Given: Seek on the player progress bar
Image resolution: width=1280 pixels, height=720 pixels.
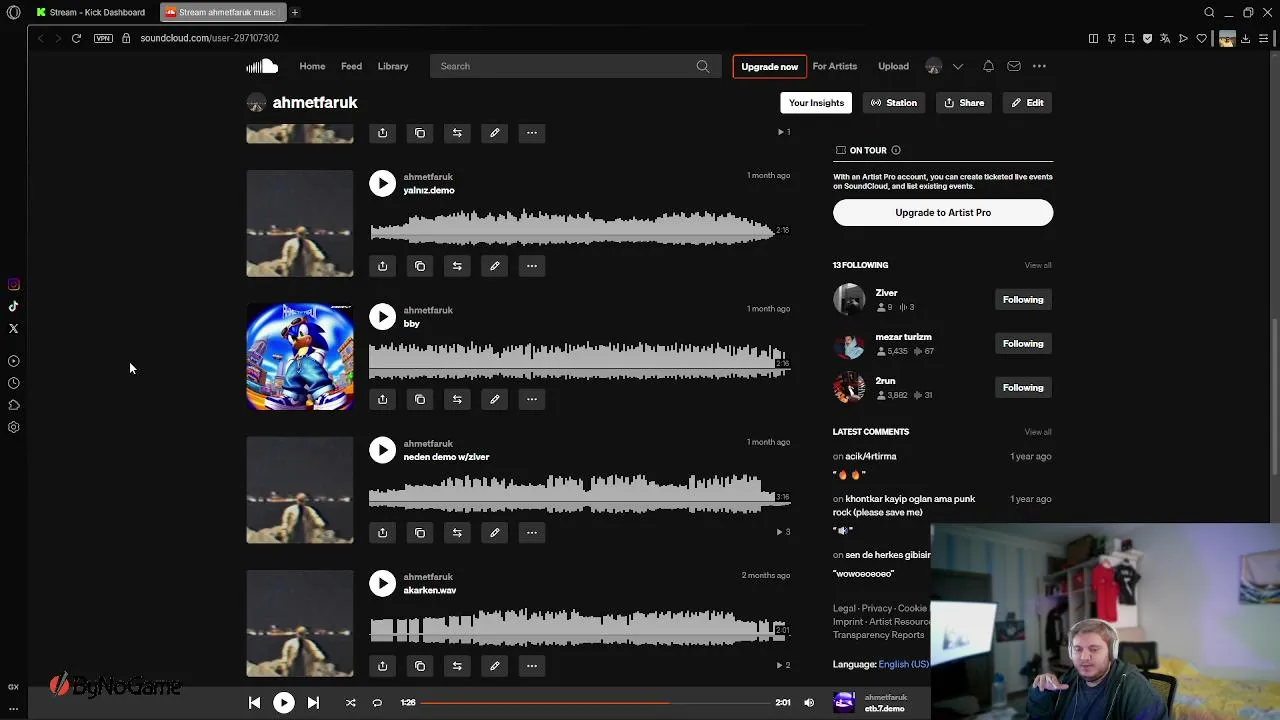Looking at the screenshot, I should 594,703.
